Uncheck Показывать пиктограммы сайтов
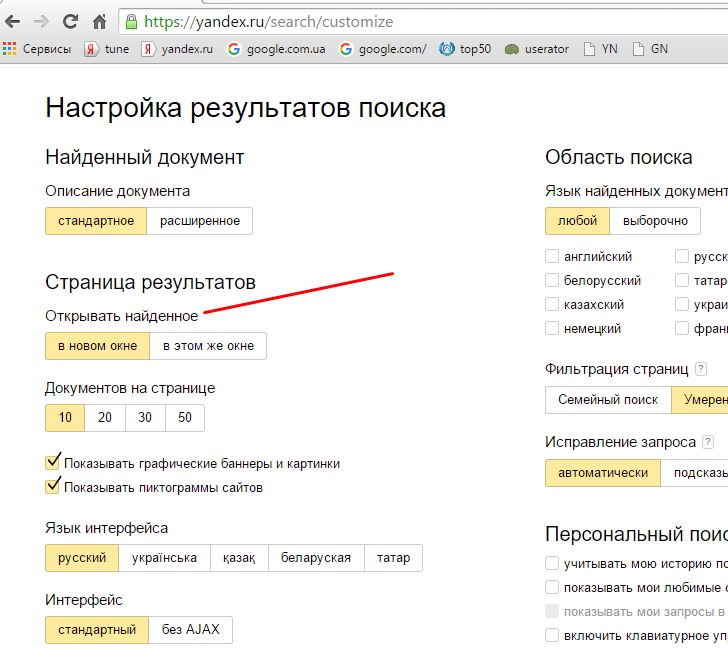Image resolution: width=728 pixels, height=649 pixels. pyautogui.click(x=52, y=487)
